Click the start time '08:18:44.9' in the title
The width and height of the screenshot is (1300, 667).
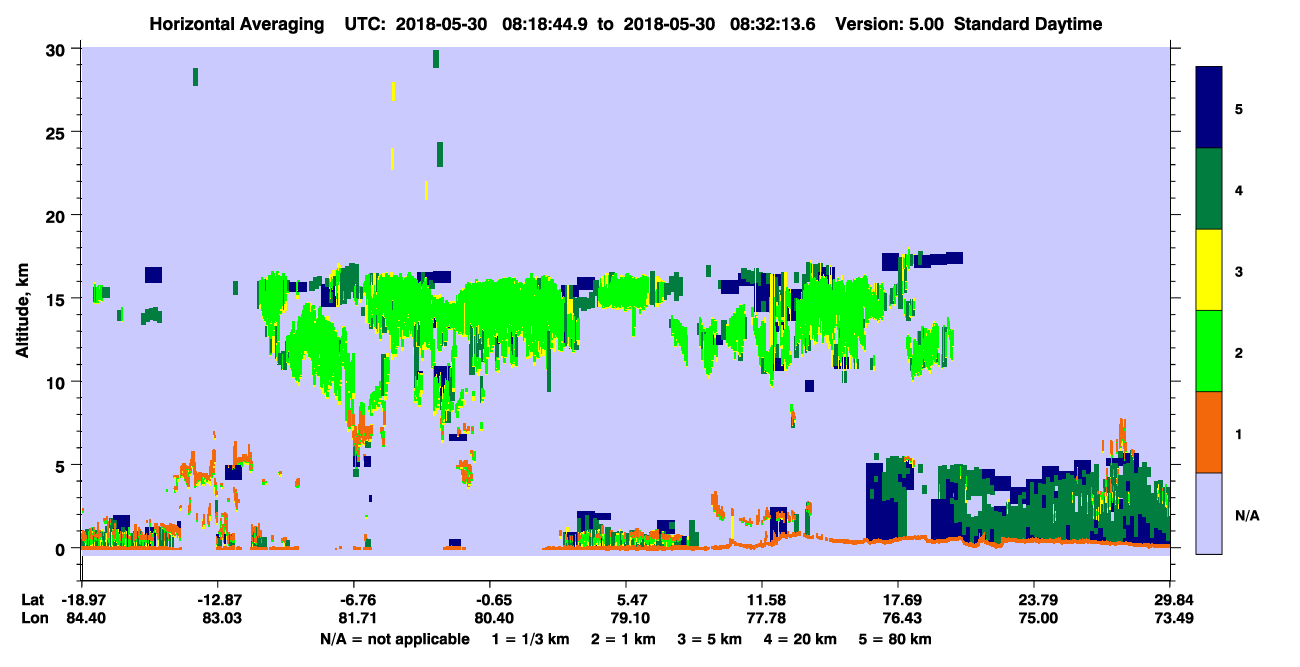[x=546, y=24]
